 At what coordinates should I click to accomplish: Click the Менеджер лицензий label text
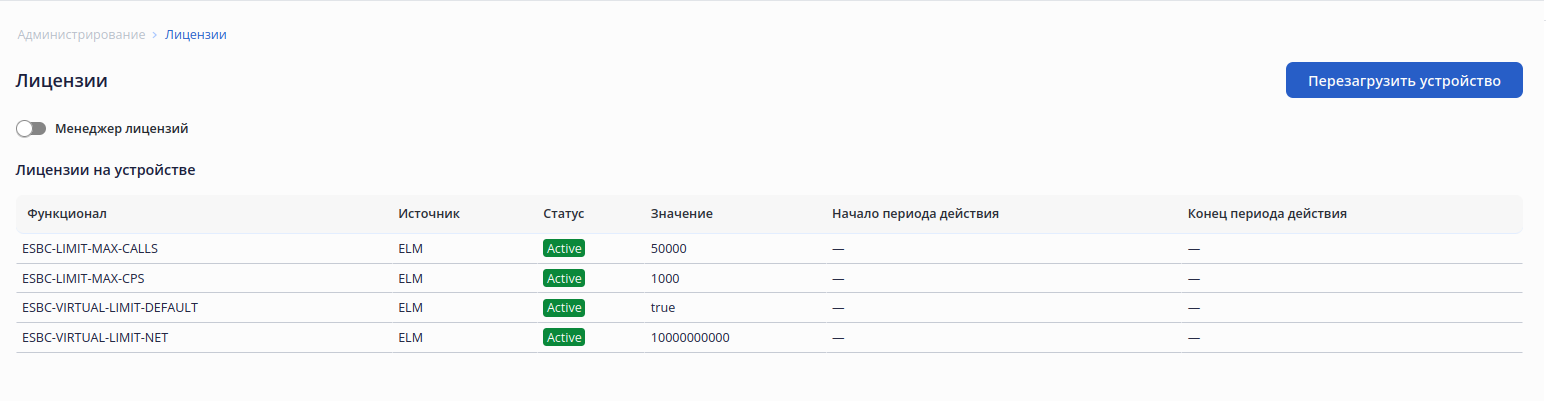pyautogui.click(x=122, y=129)
